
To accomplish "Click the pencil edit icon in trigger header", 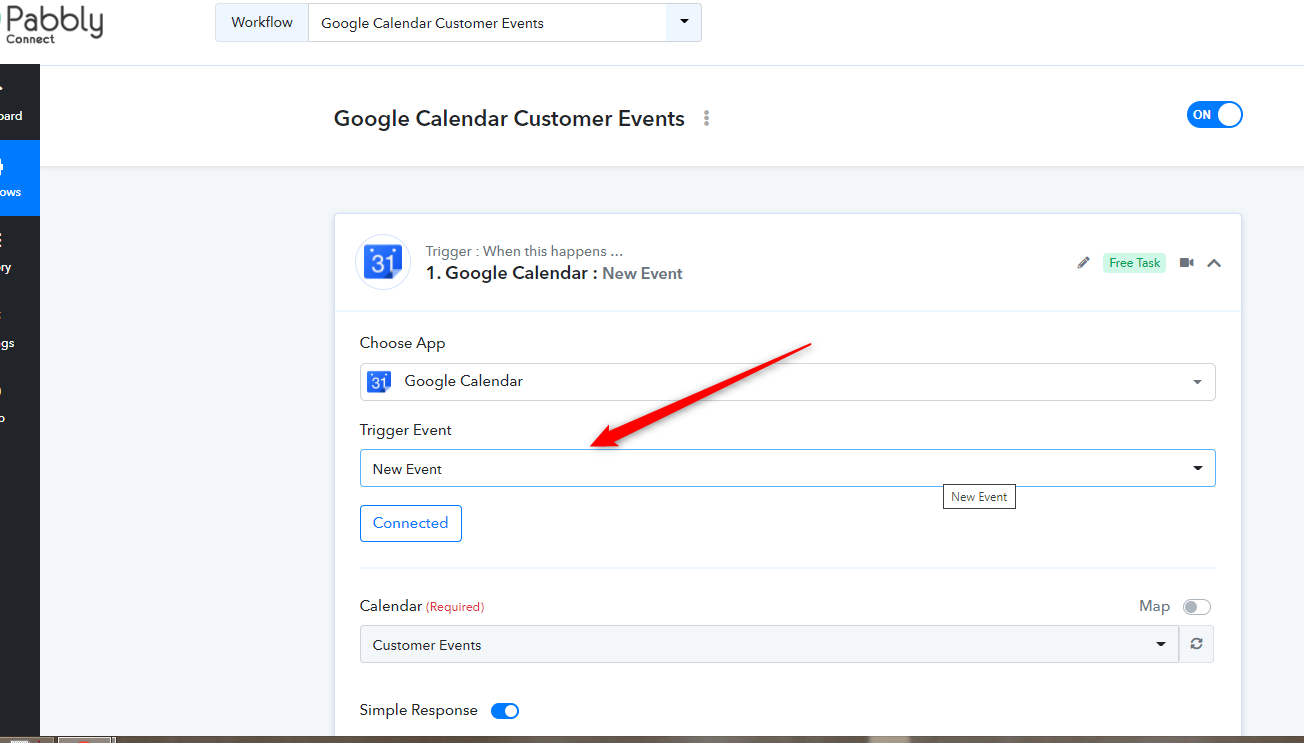I will coord(1083,263).
